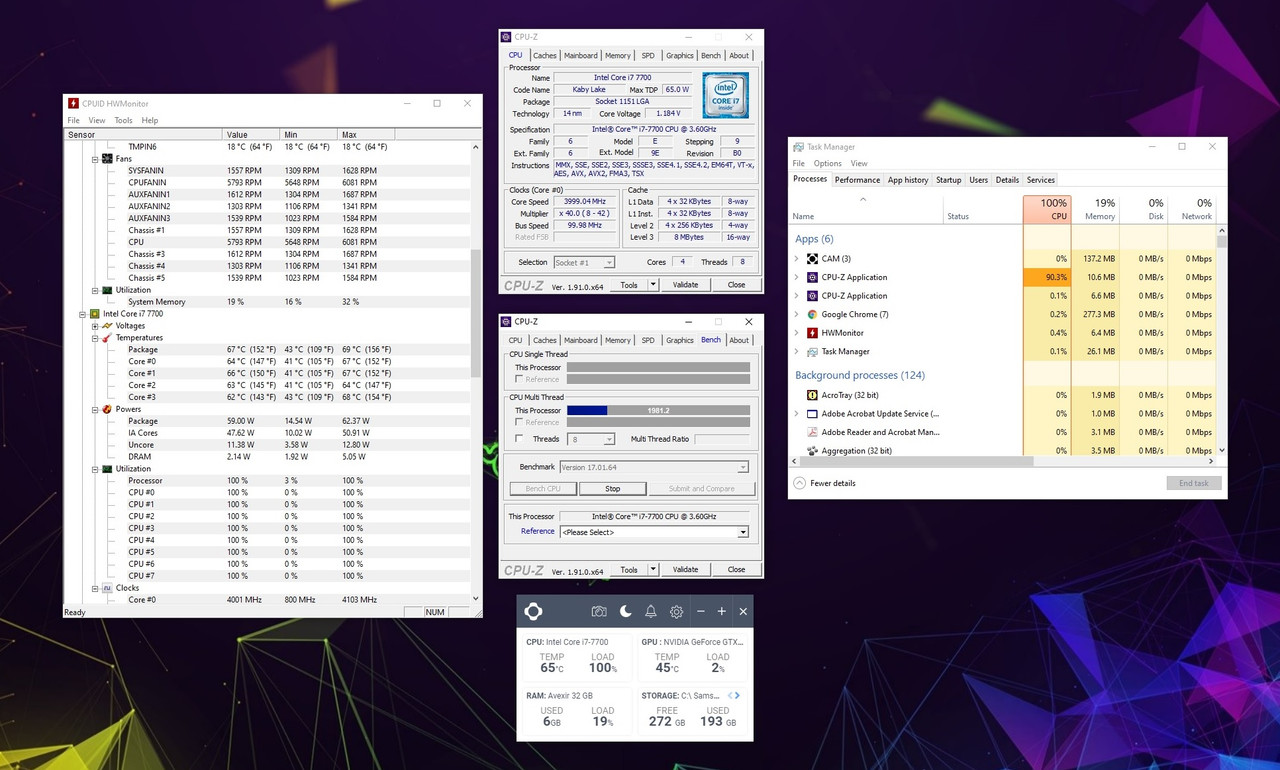Click the Clocks icon in HWMonitor tree
This screenshot has height=770, width=1280.
tap(107, 588)
